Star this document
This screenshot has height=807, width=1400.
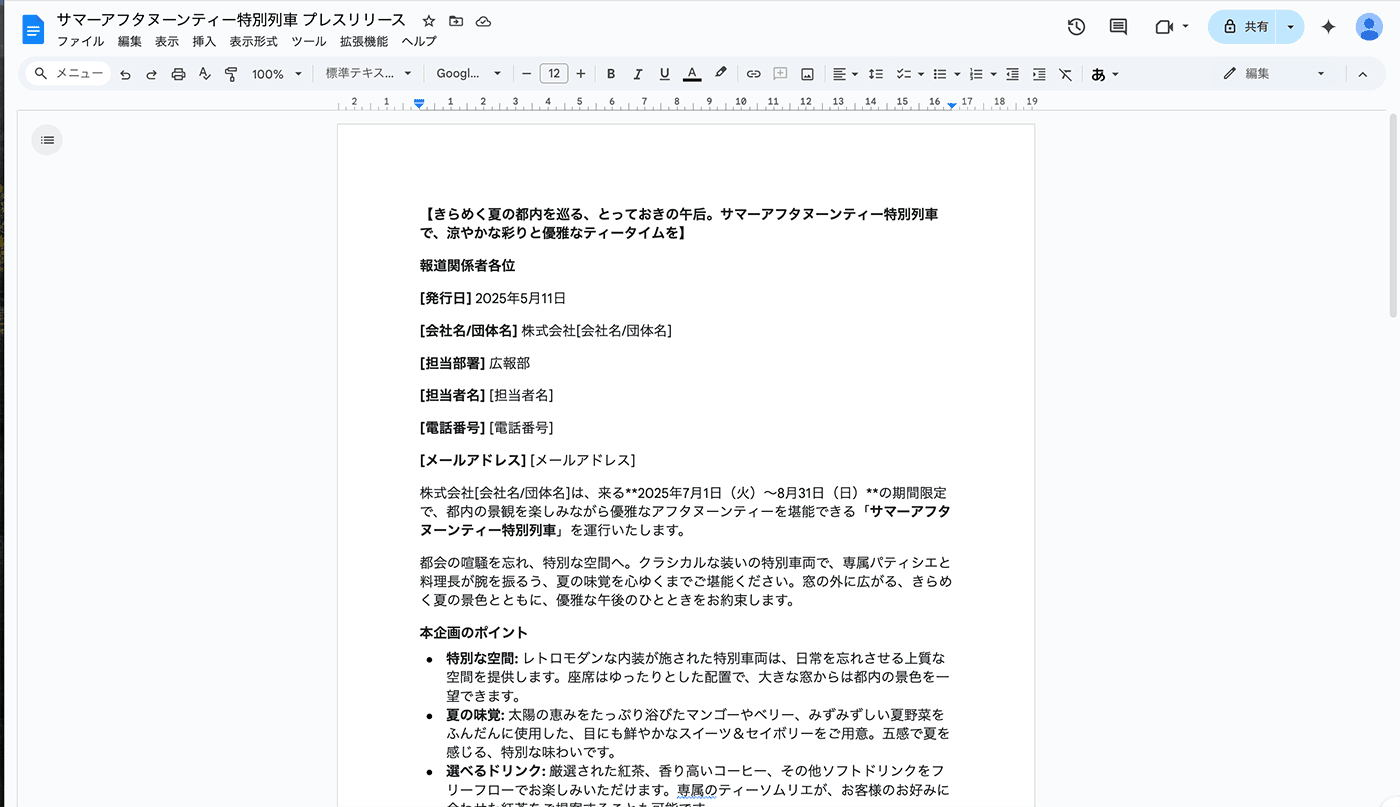(429, 20)
